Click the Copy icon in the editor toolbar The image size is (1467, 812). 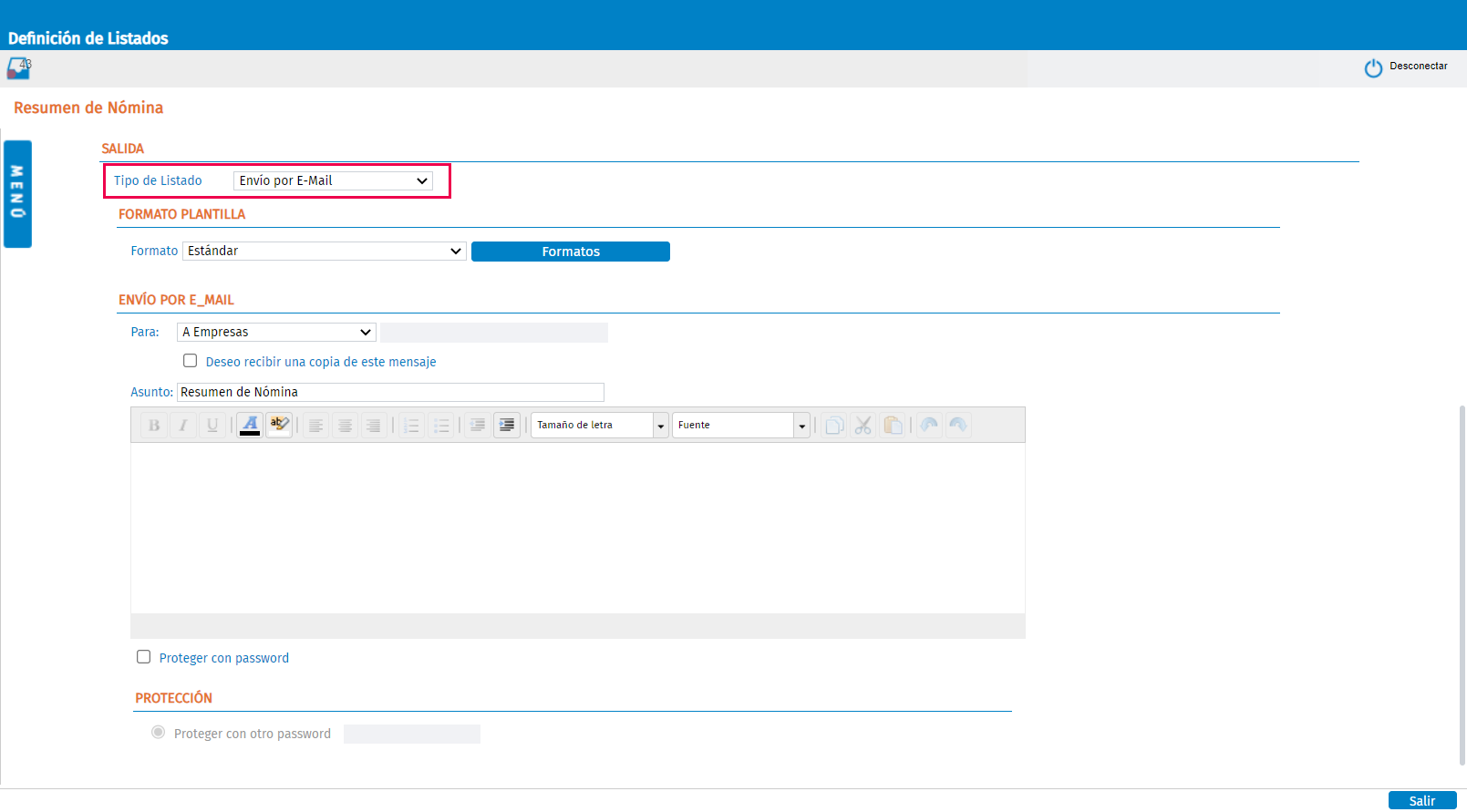tap(833, 425)
